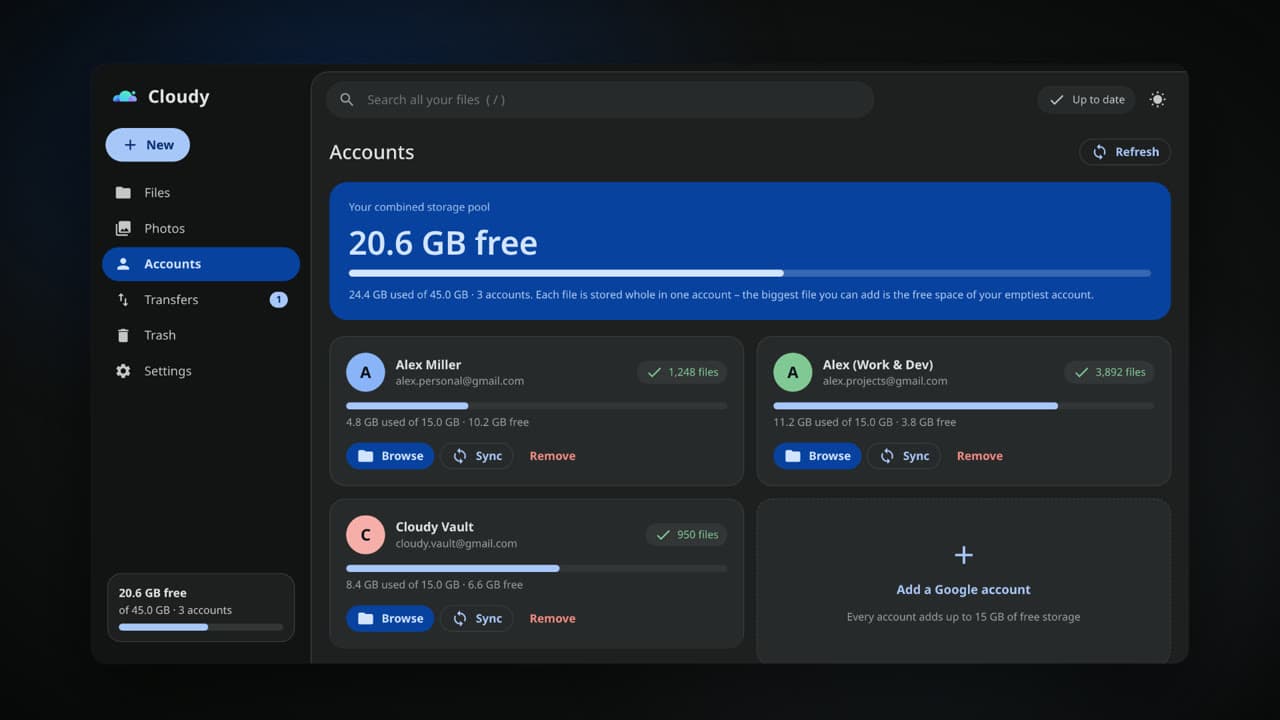This screenshot has height=720, width=1280.
Task: Click the checkmark beside 3,892 files
Action: tap(1081, 372)
